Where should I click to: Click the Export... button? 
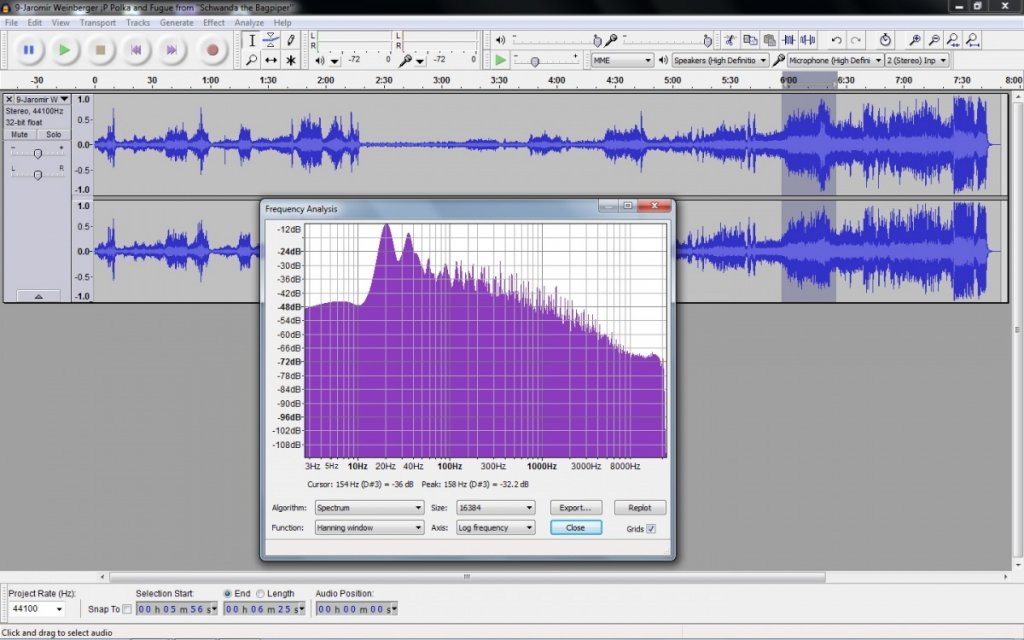click(575, 507)
